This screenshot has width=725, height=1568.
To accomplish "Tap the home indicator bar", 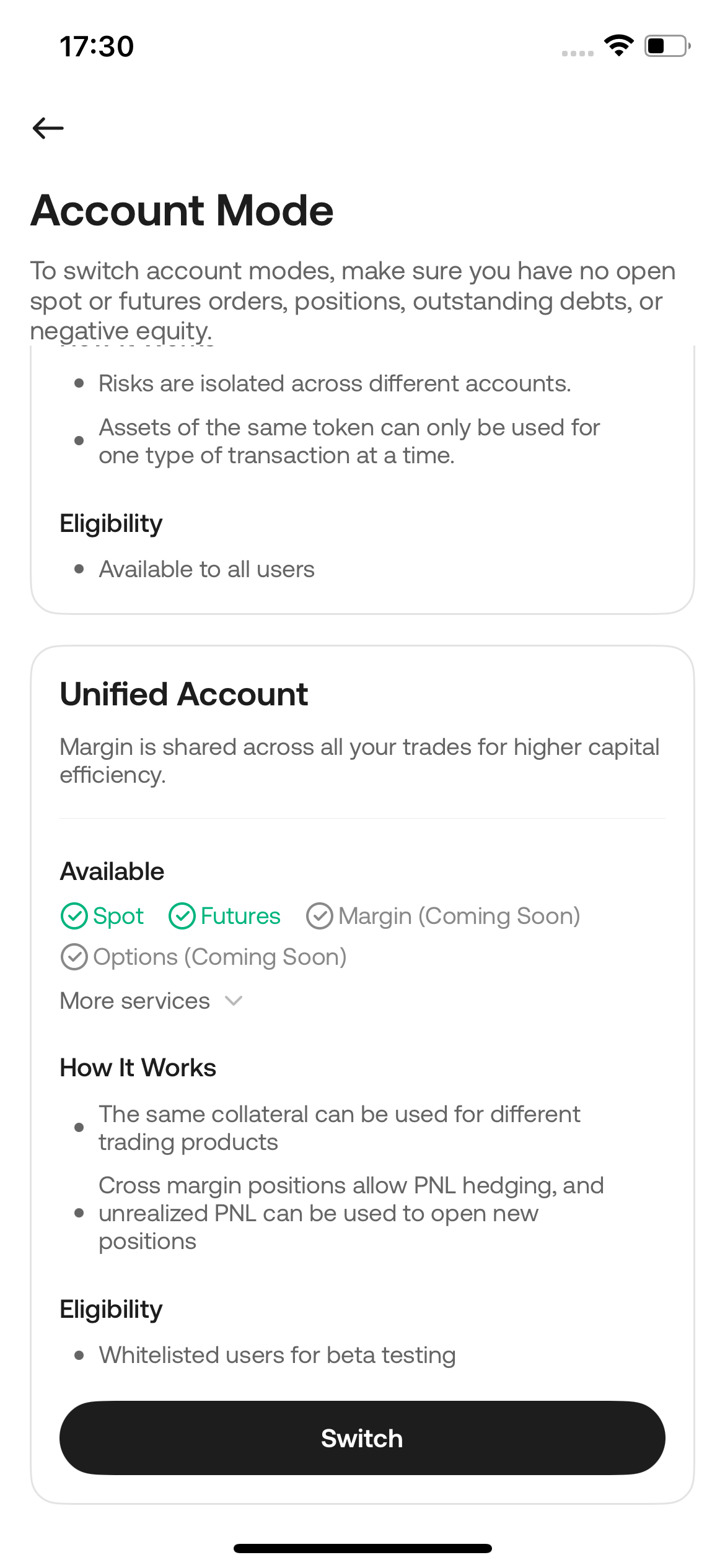I will click(362, 1548).
